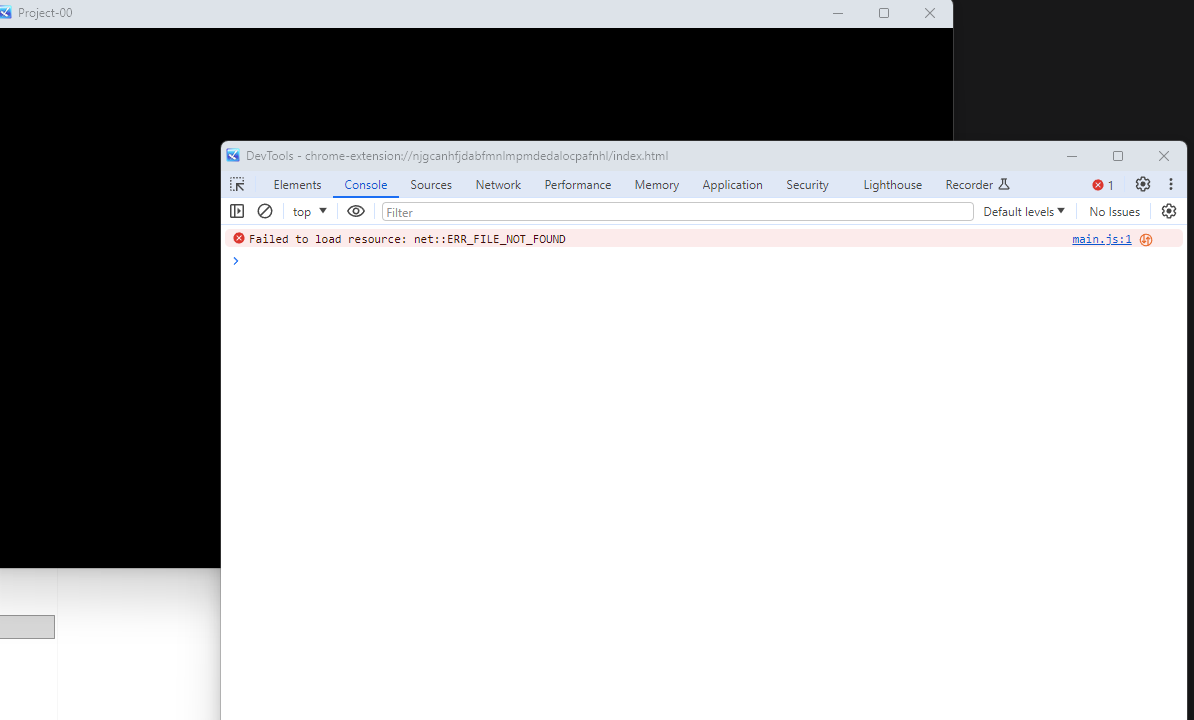The width and height of the screenshot is (1194, 720).
Task: Switch to the Network tab
Action: point(498,185)
